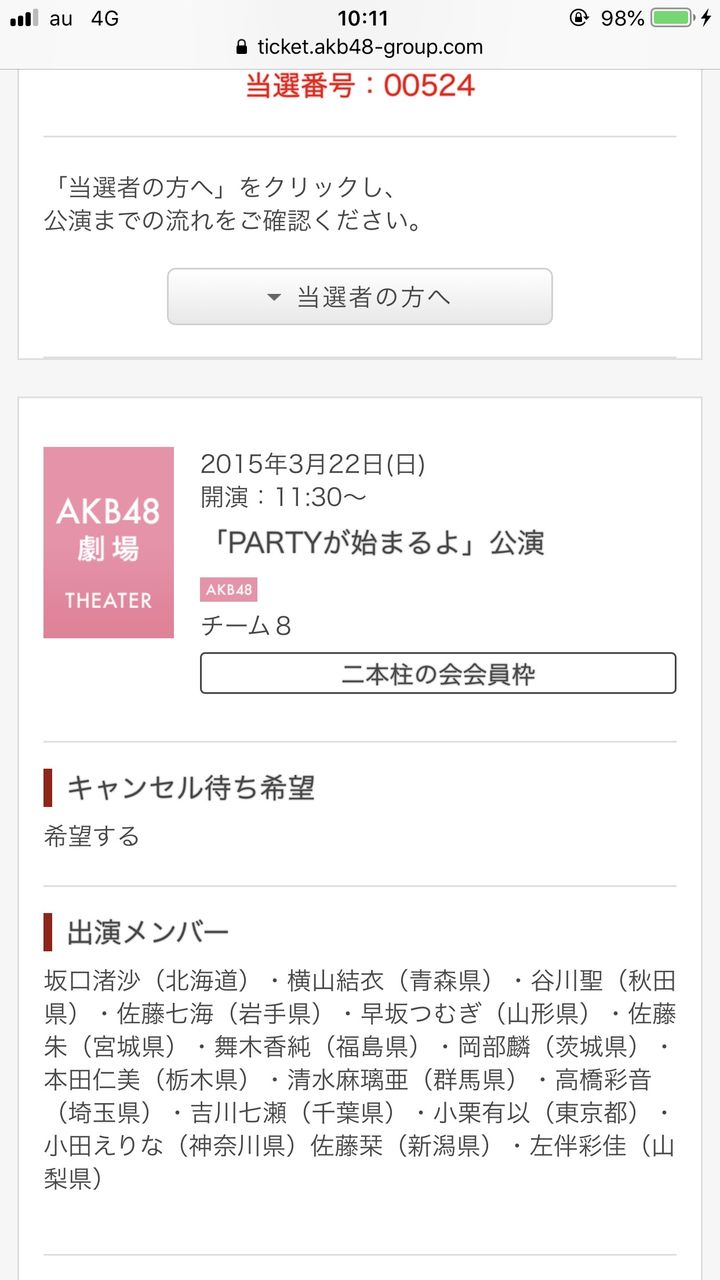
Task: Click the red bar beside キャンセル待ち希望
Action: (48, 788)
